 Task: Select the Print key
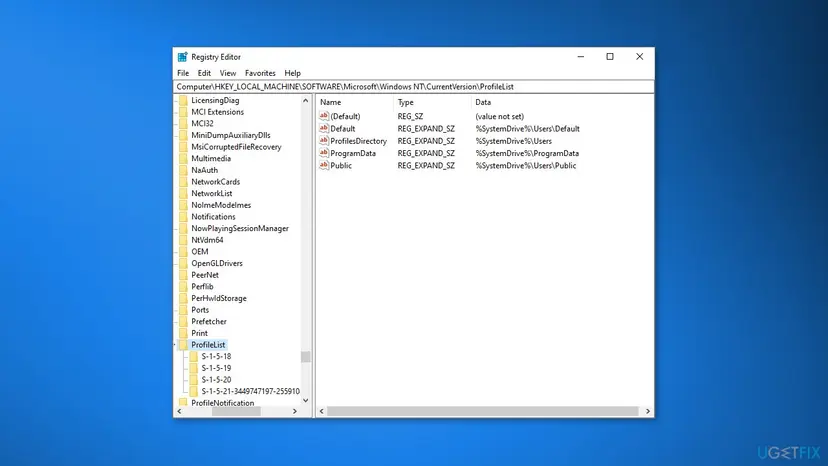(x=199, y=333)
